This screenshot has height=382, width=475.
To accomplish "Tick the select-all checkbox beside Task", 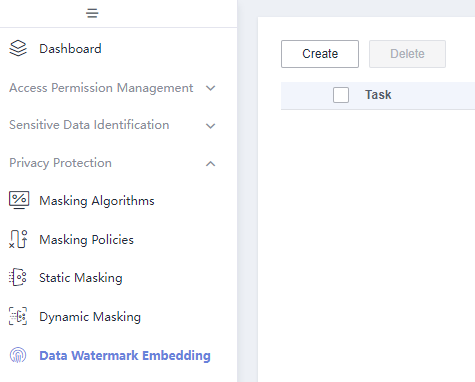I will [341, 95].
